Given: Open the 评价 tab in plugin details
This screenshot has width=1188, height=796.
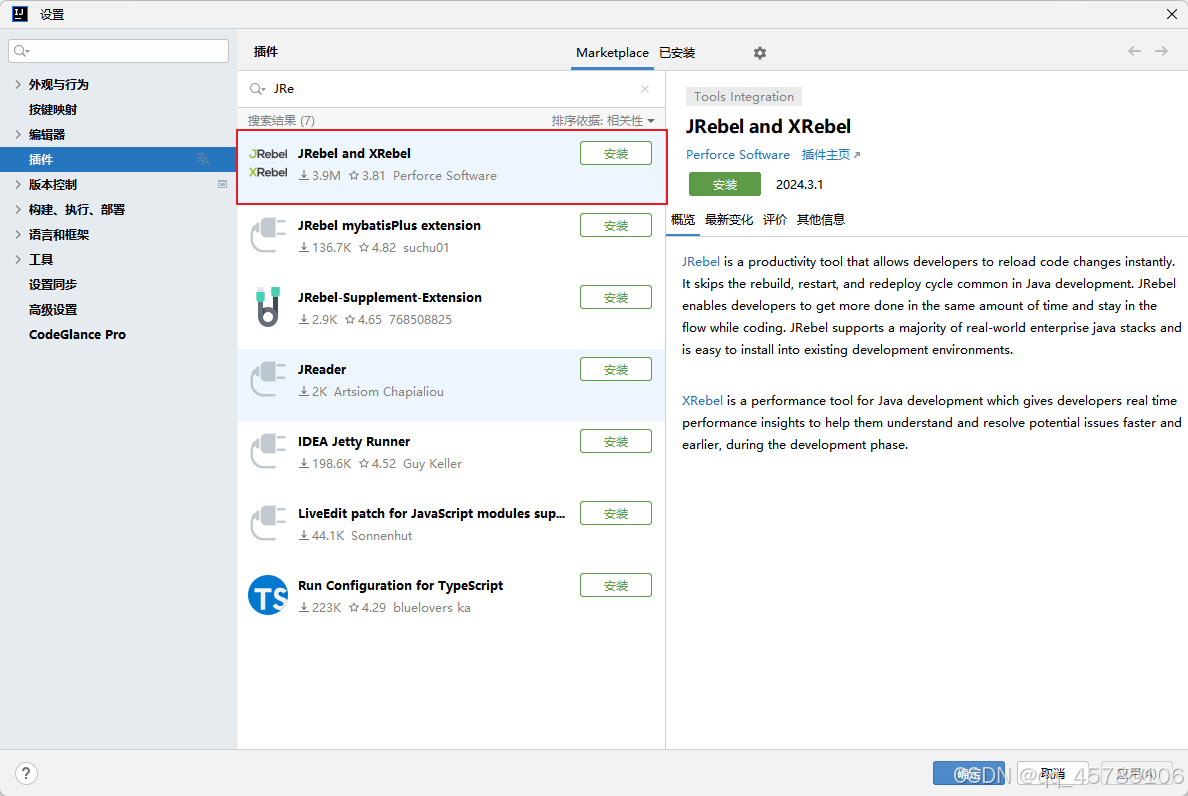Looking at the screenshot, I should click(774, 219).
